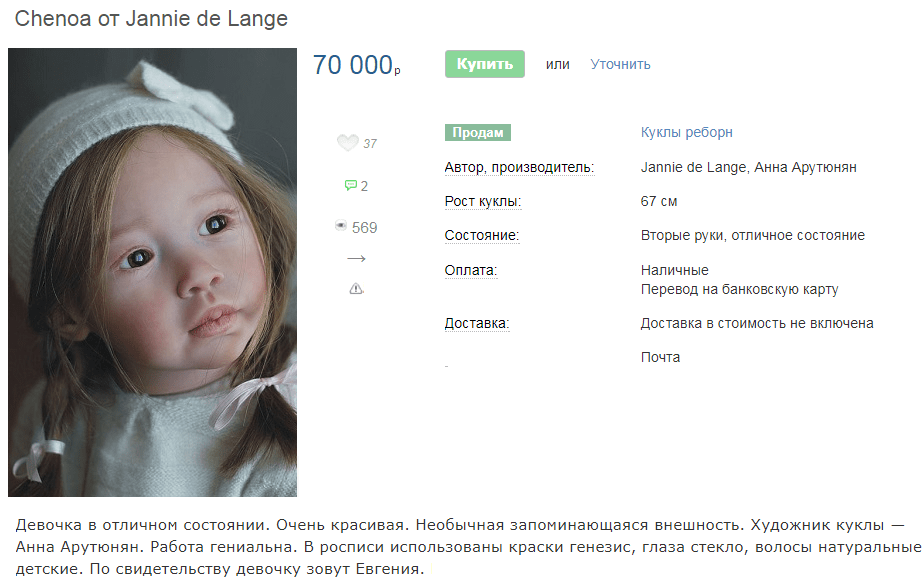Screen dimensions: 924x583
Task: Click the likes count 37
Action: [370, 144]
